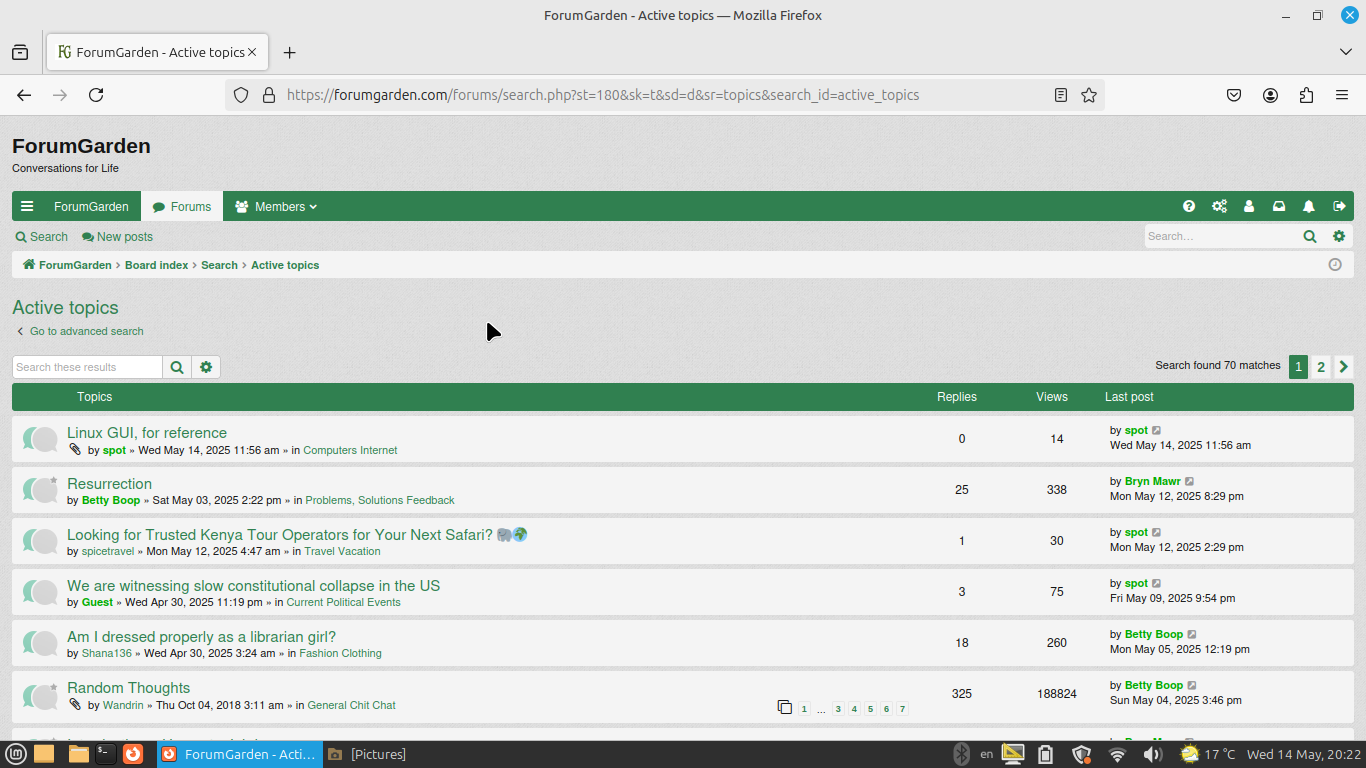Open the terminal from taskbar
The width and height of the screenshot is (1366, 768).
(x=105, y=754)
